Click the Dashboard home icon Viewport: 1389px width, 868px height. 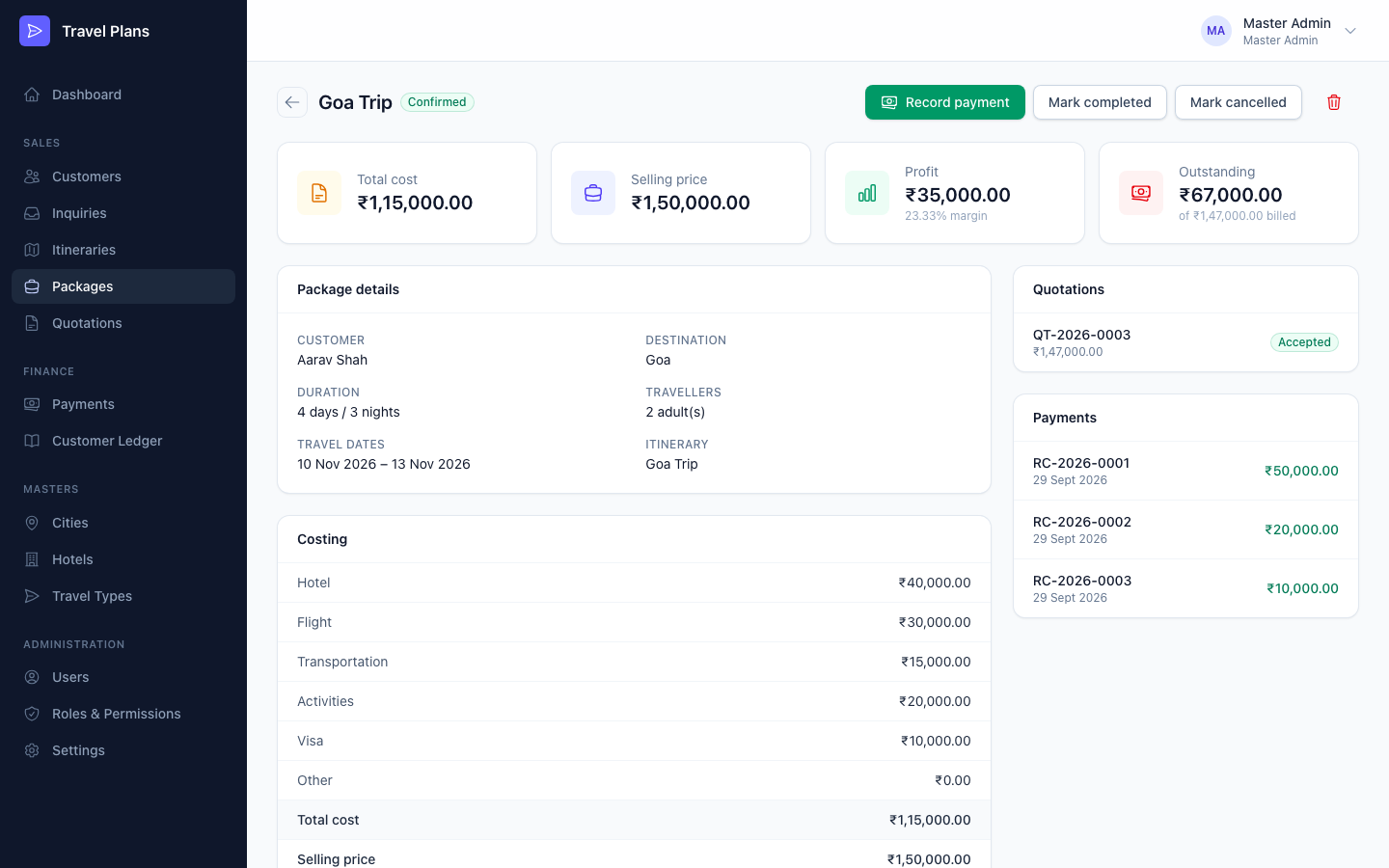pyautogui.click(x=32, y=95)
